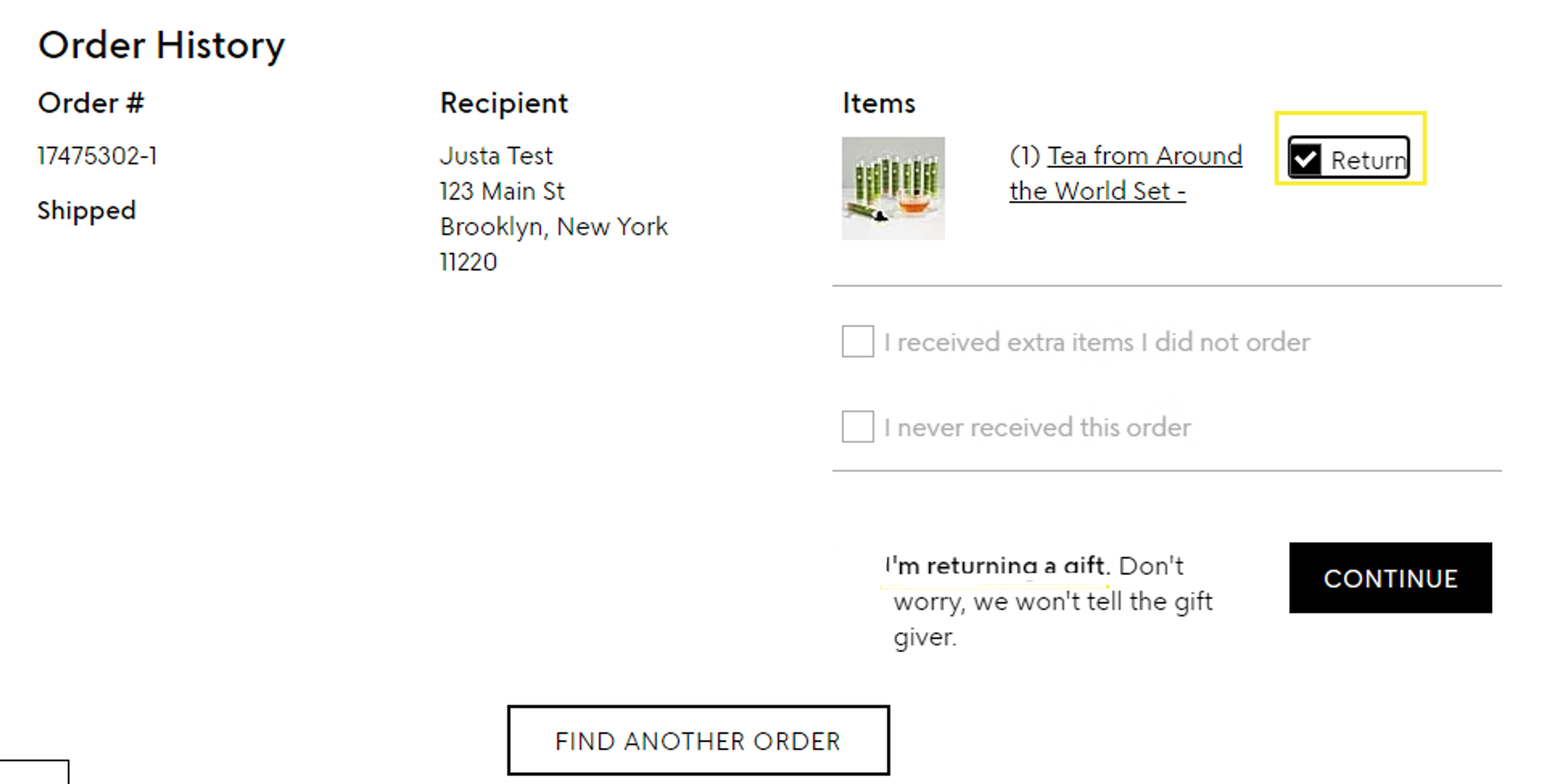Click the black CONTINUE button
Viewport: 1557px width, 784px height.
pos(1390,578)
